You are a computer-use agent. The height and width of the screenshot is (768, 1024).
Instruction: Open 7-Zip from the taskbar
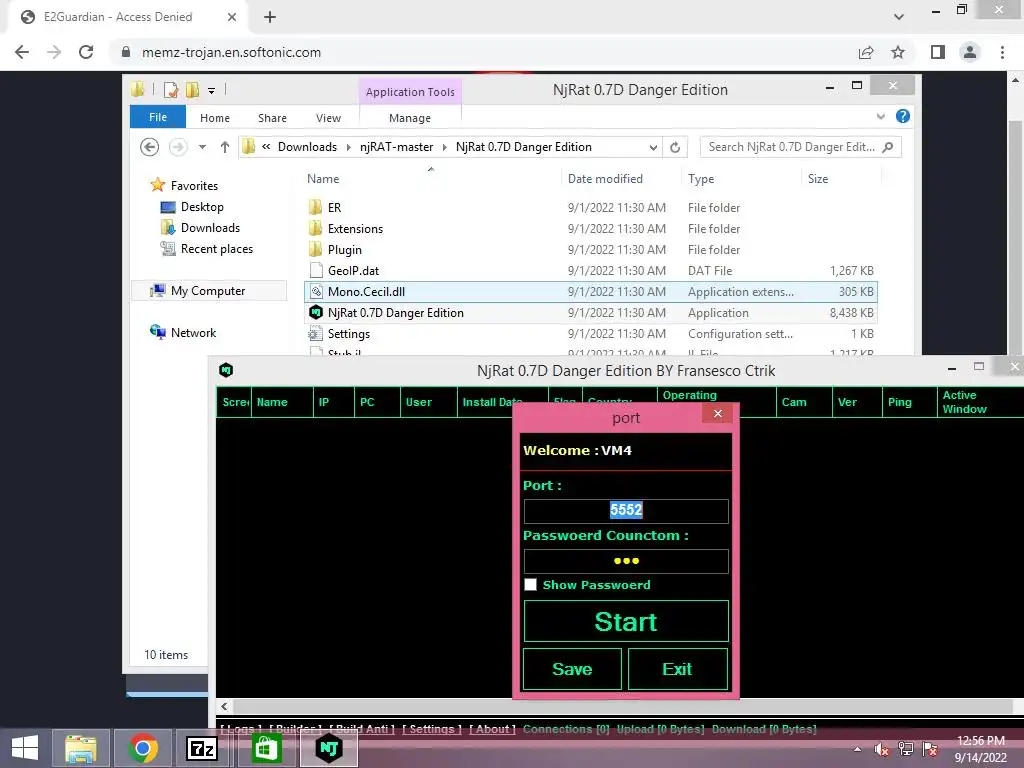pyautogui.click(x=201, y=748)
